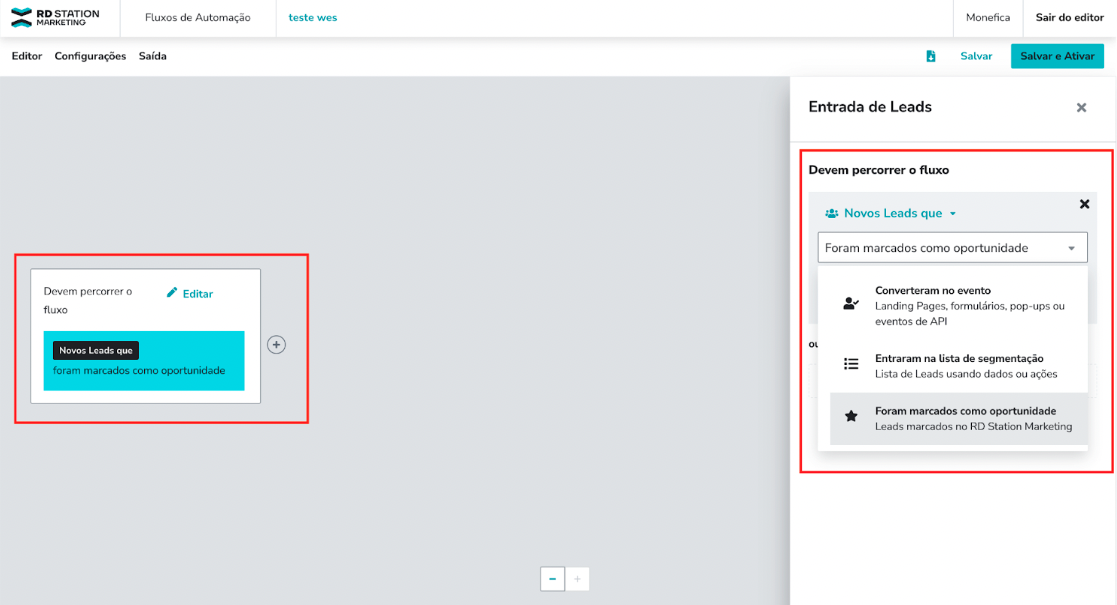Click the Salvar link
This screenshot has height=605, width=1117.
(976, 56)
